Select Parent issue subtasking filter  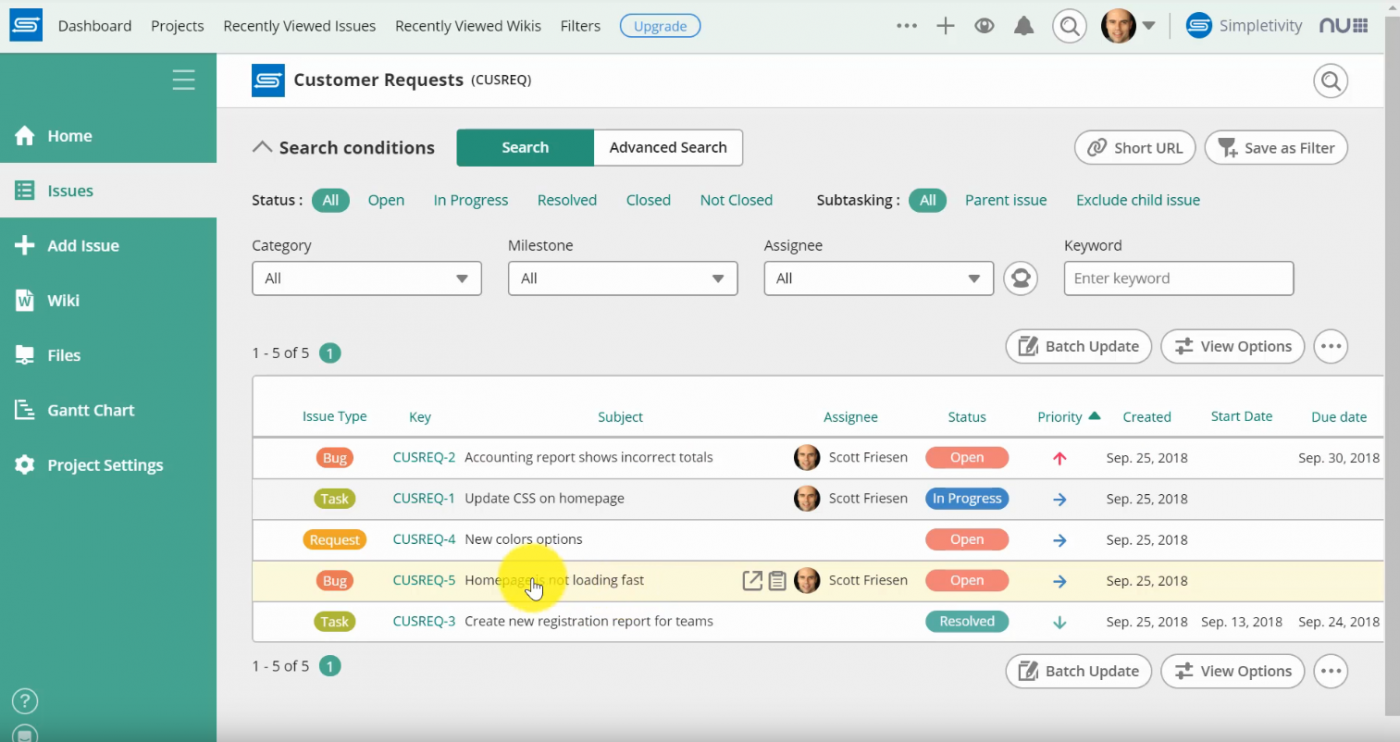1005,200
